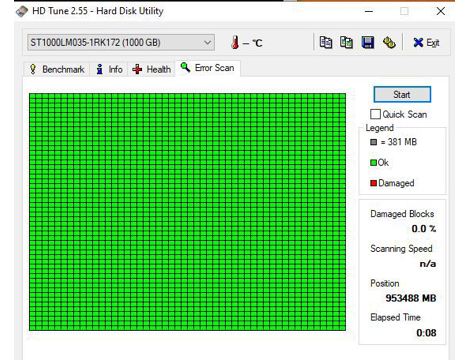The width and height of the screenshot is (468, 360).
Task: Click the red Damaged legend swatch
Action: (373, 183)
